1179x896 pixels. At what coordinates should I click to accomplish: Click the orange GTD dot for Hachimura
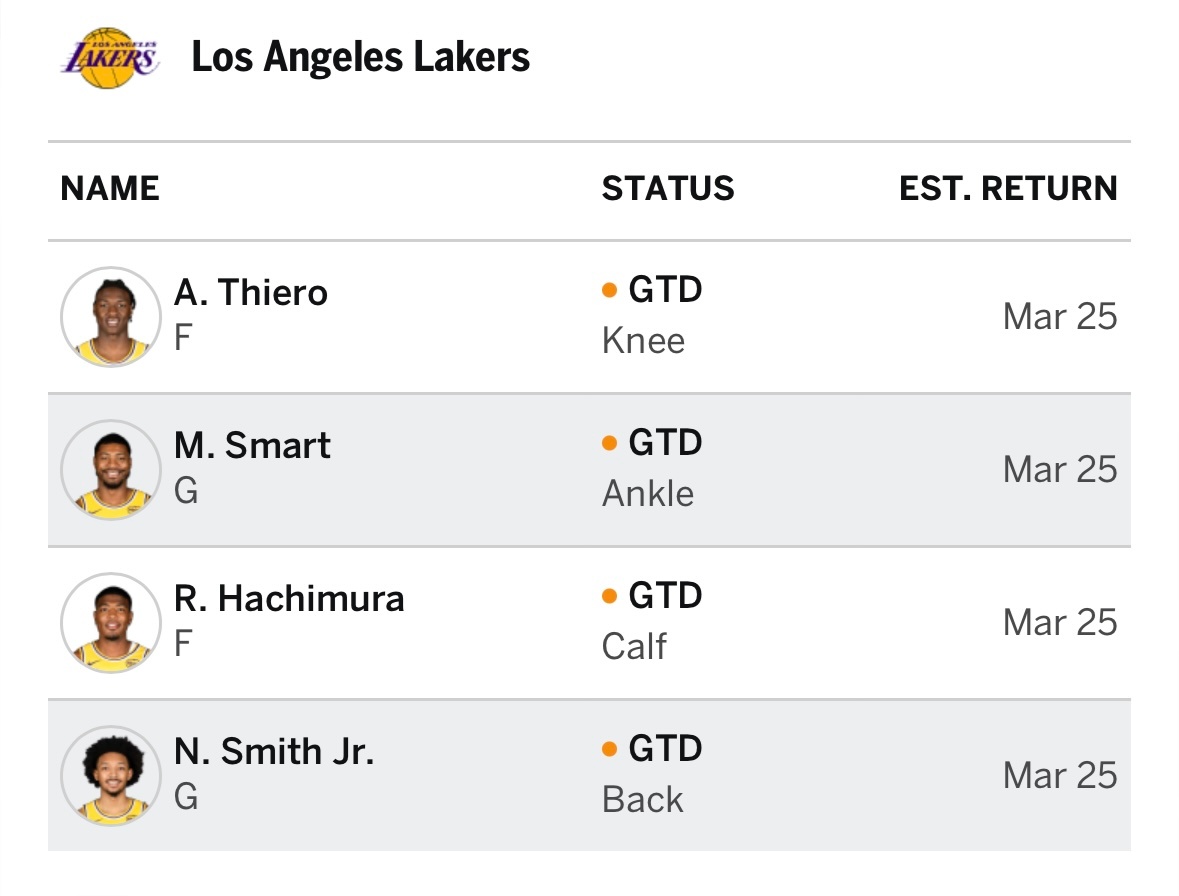[610, 597]
